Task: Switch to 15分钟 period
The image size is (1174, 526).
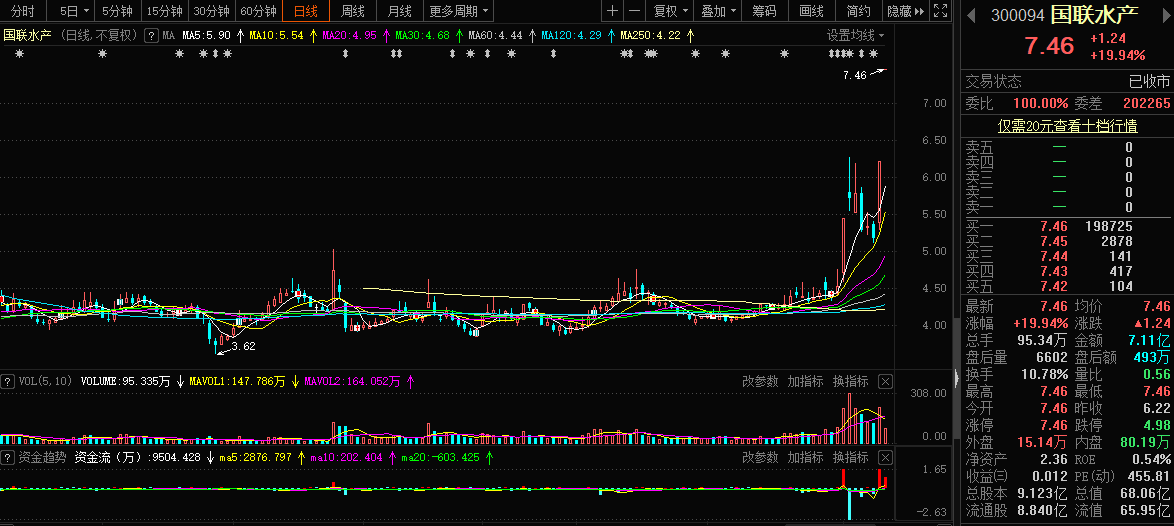Action: pos(164,10)
